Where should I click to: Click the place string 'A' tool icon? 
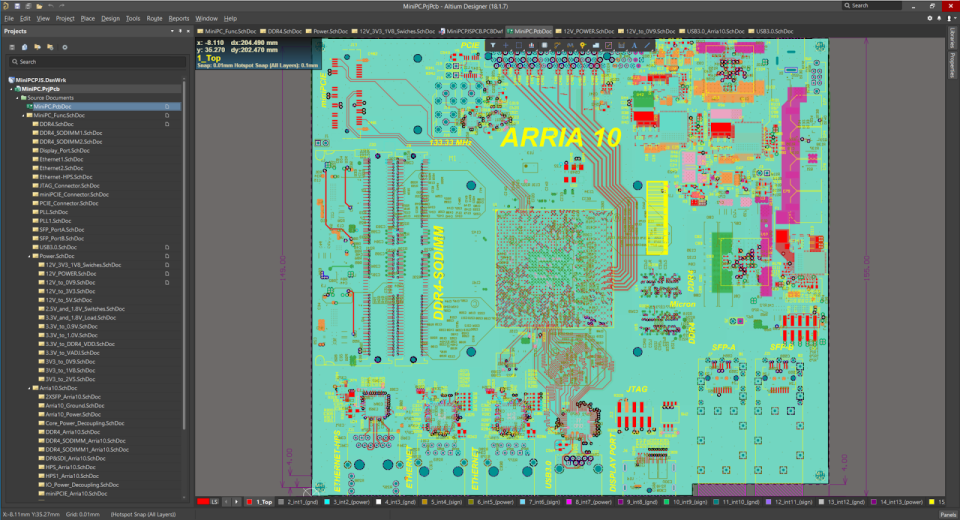coord(635,45)
